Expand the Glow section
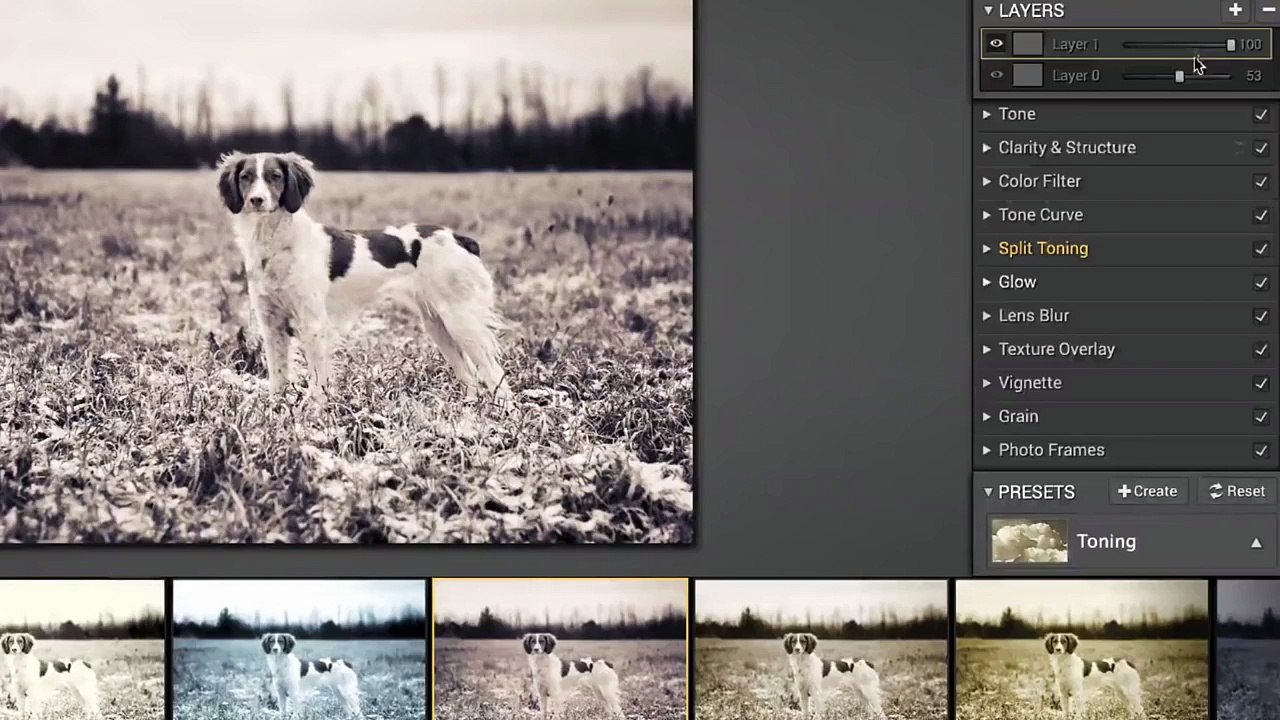 [987, 282]
